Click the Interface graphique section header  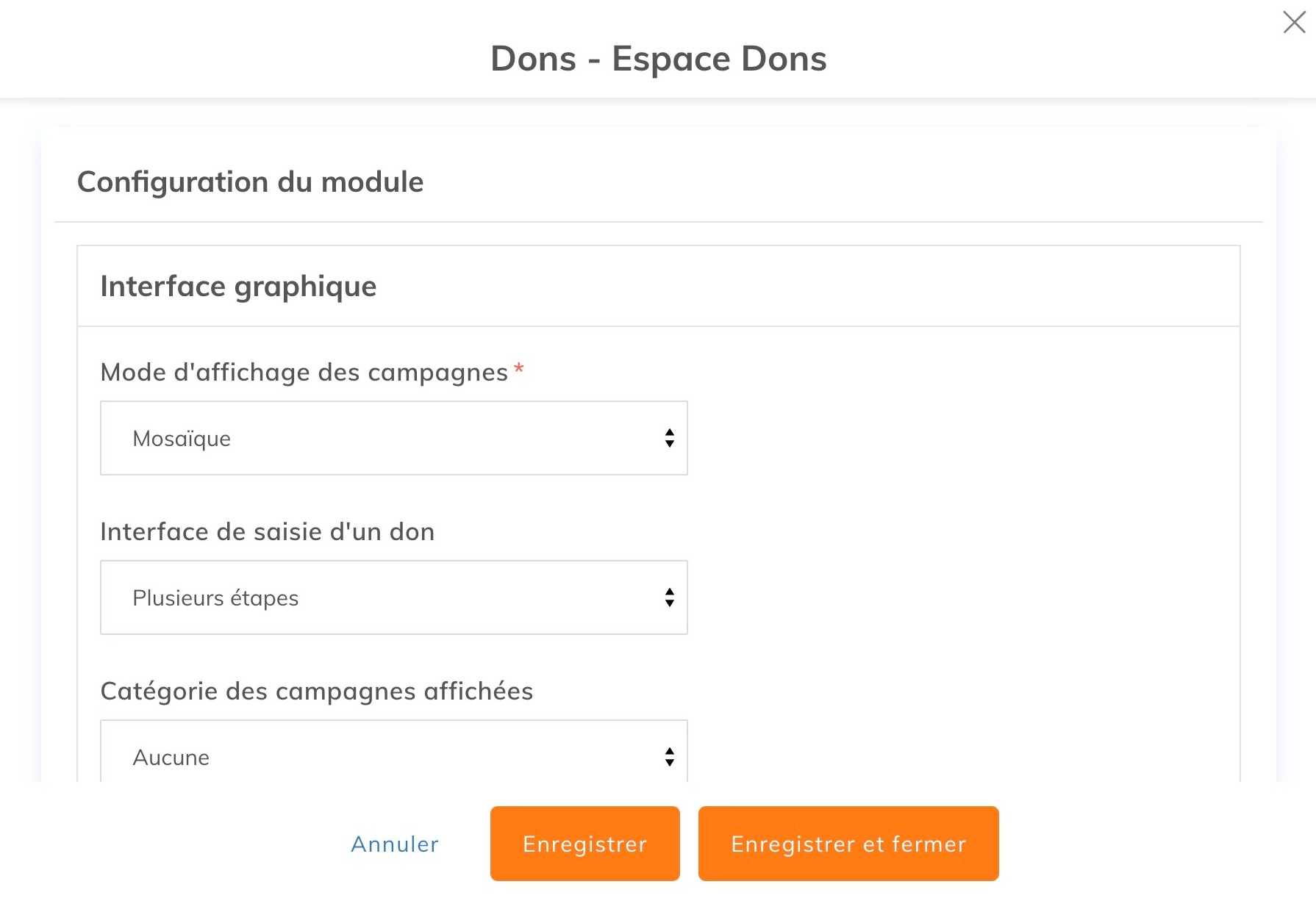tap(238, 287)
